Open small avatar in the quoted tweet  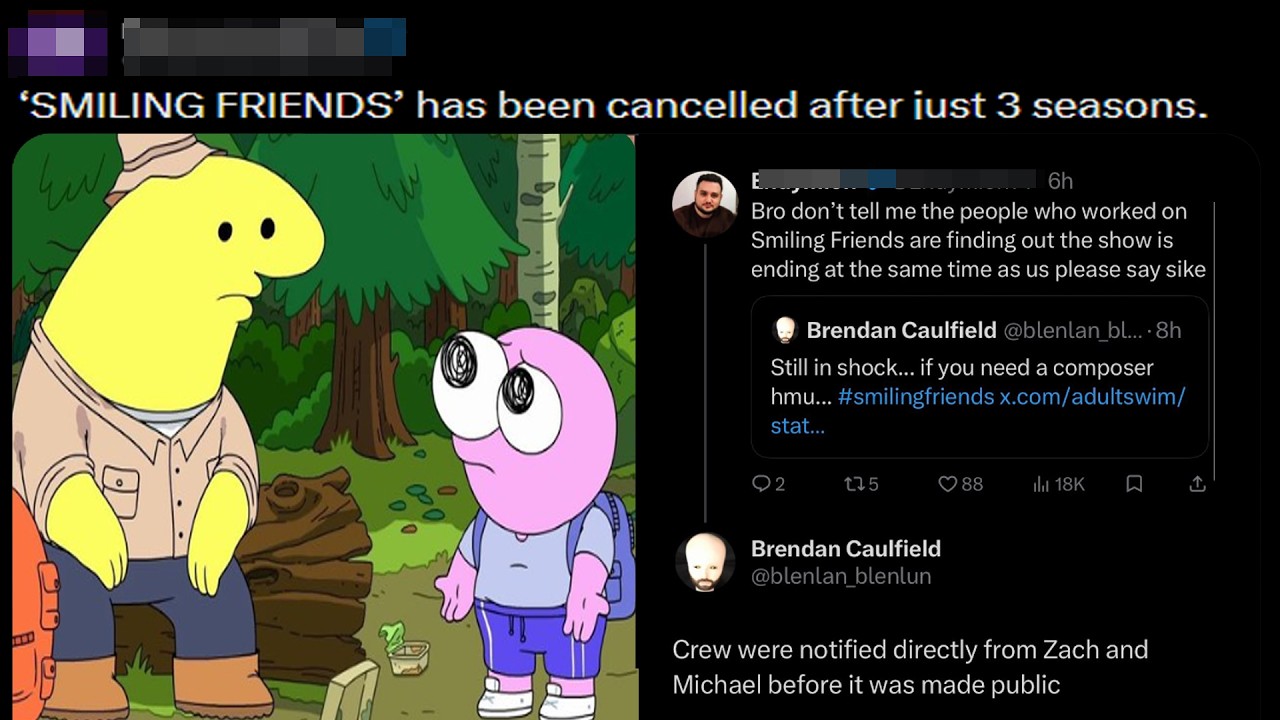785,330
